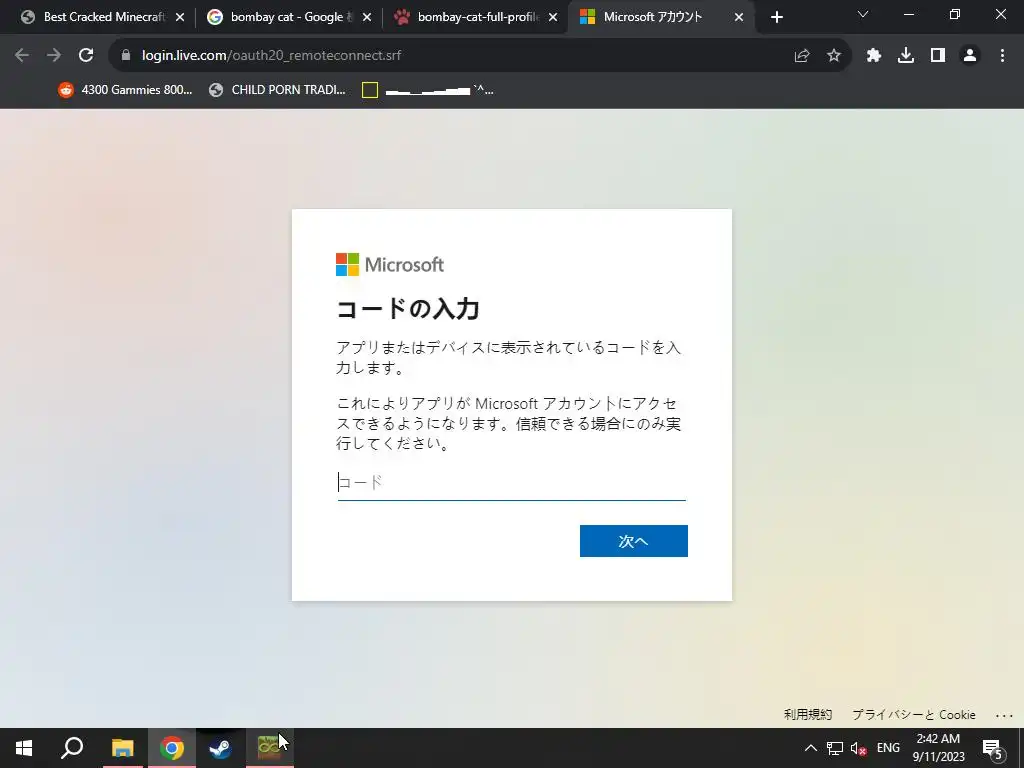1024x768 pixels.
Task: Go back to the previous page
Action: click(22, 56)
